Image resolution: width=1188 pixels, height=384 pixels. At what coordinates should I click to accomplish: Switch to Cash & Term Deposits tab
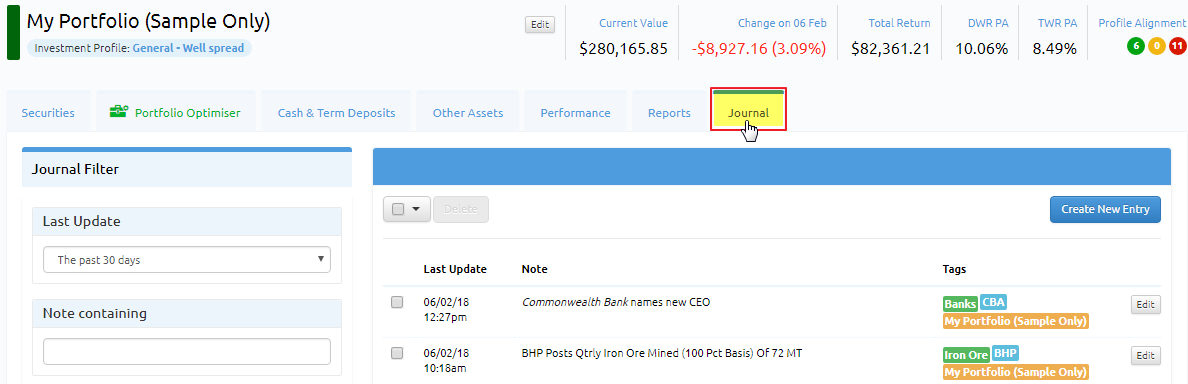click(336, 113)
